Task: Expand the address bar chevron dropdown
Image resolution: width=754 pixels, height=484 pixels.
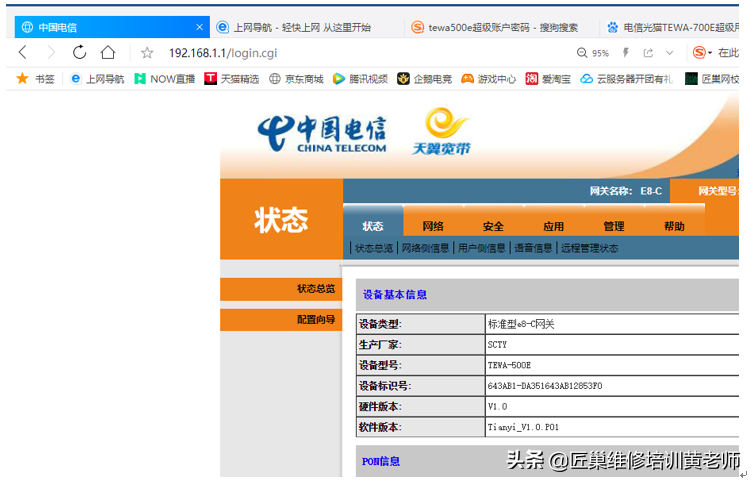Action: 669,53
